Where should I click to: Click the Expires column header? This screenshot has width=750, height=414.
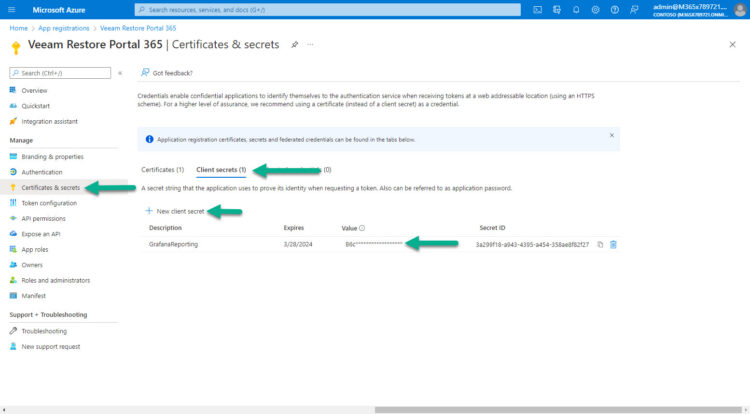tap(294, 228)
